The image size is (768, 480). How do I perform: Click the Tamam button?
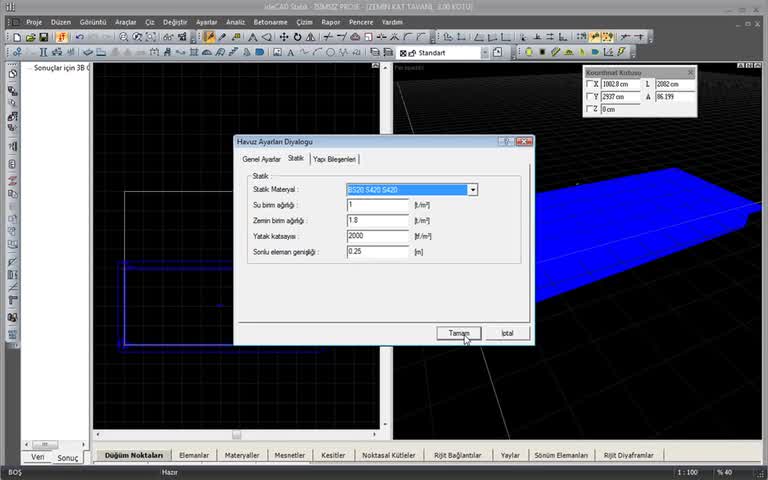[x=459, y=333]
